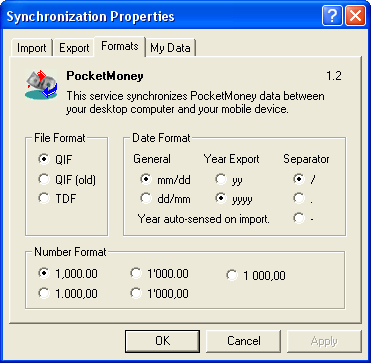
Task: Switch to the Export tab
Action: pyautogui.click(x=74, y=48)
